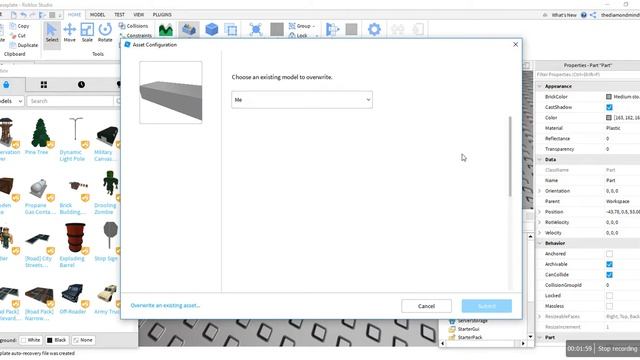Click the Play icon in the ribbon
640x360 pixels.
coord(332,29)
